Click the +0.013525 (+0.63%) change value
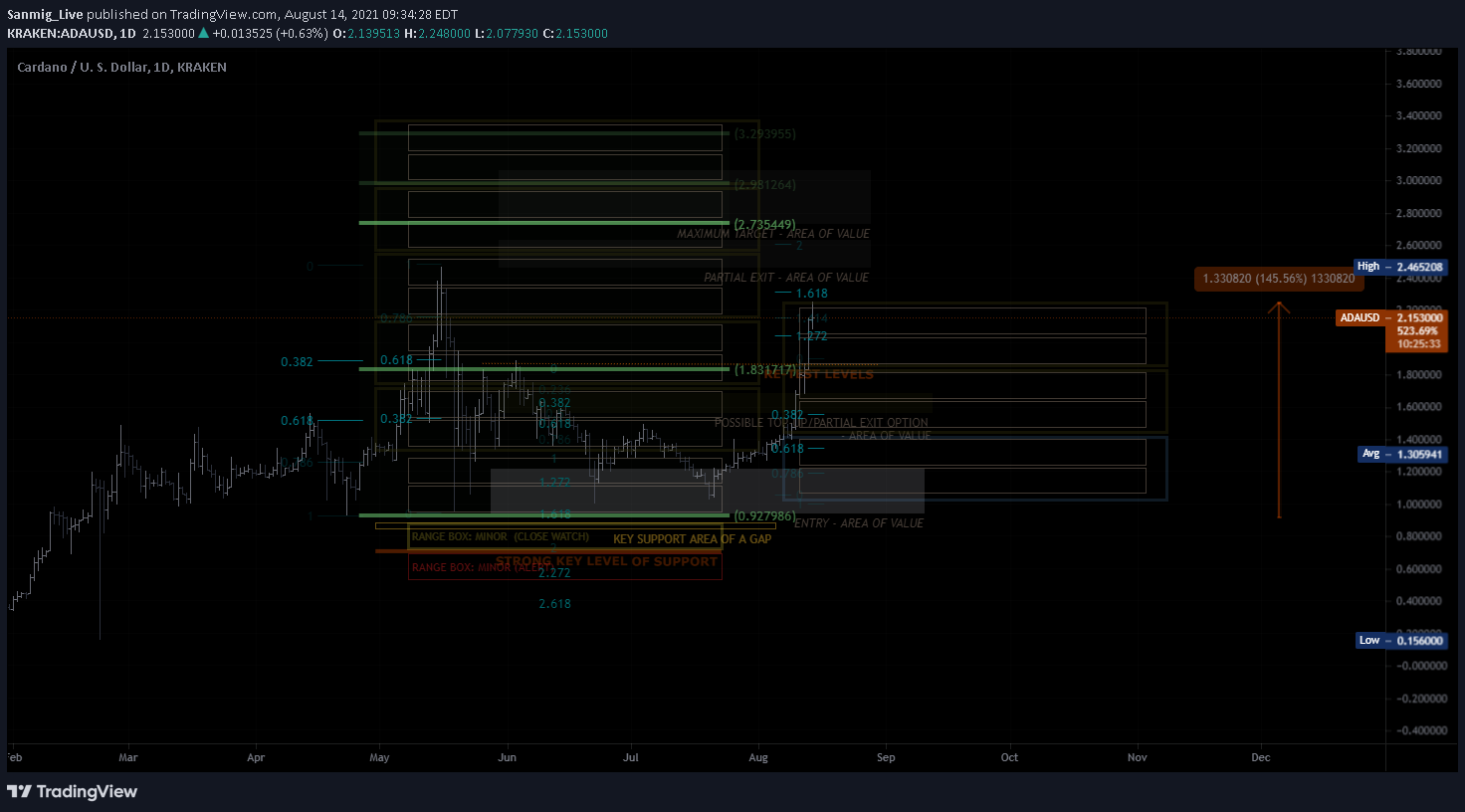Screen dimensions: 1465x812 (270, 34)
